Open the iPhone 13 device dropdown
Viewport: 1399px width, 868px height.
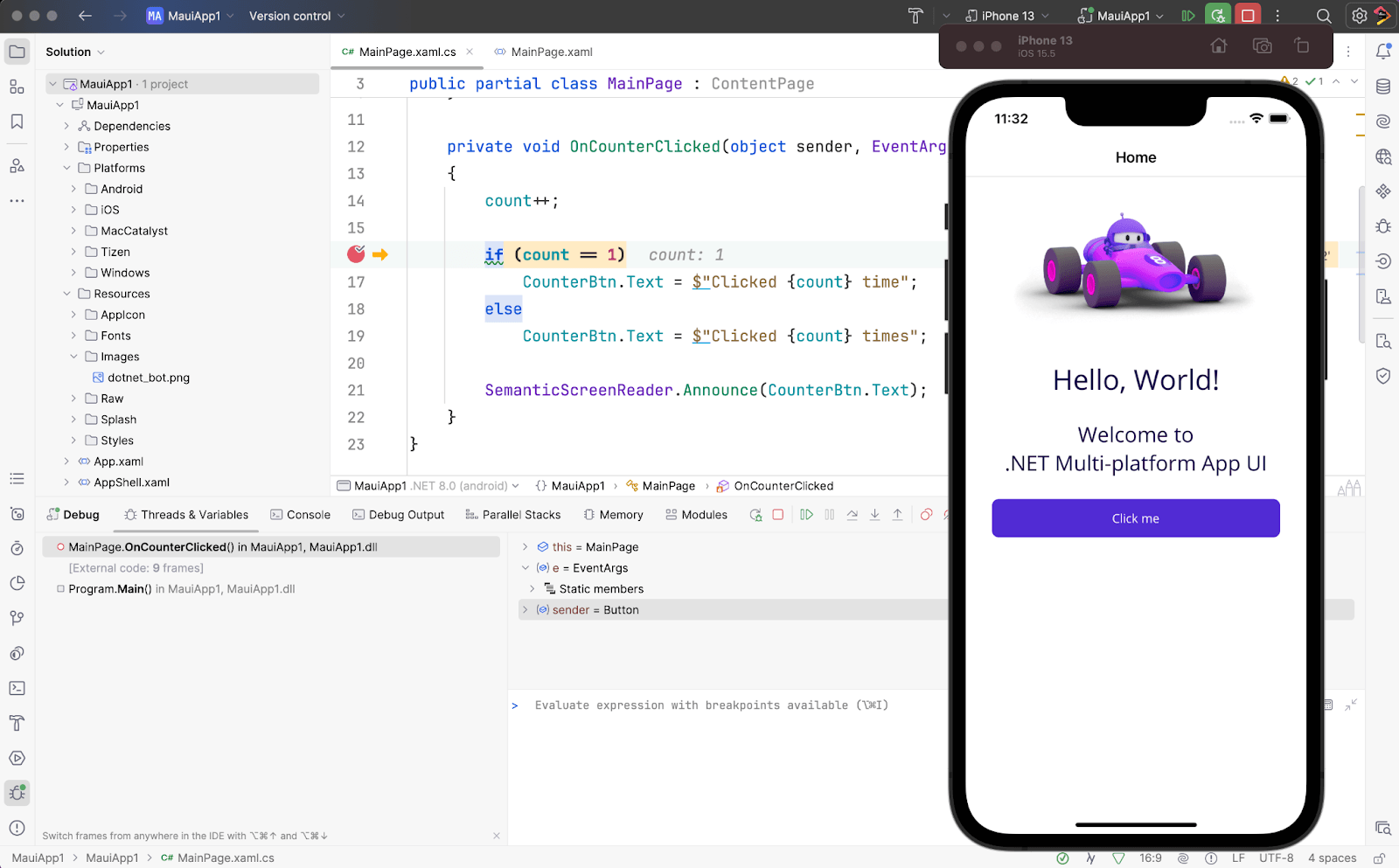tap(1007, 16)
